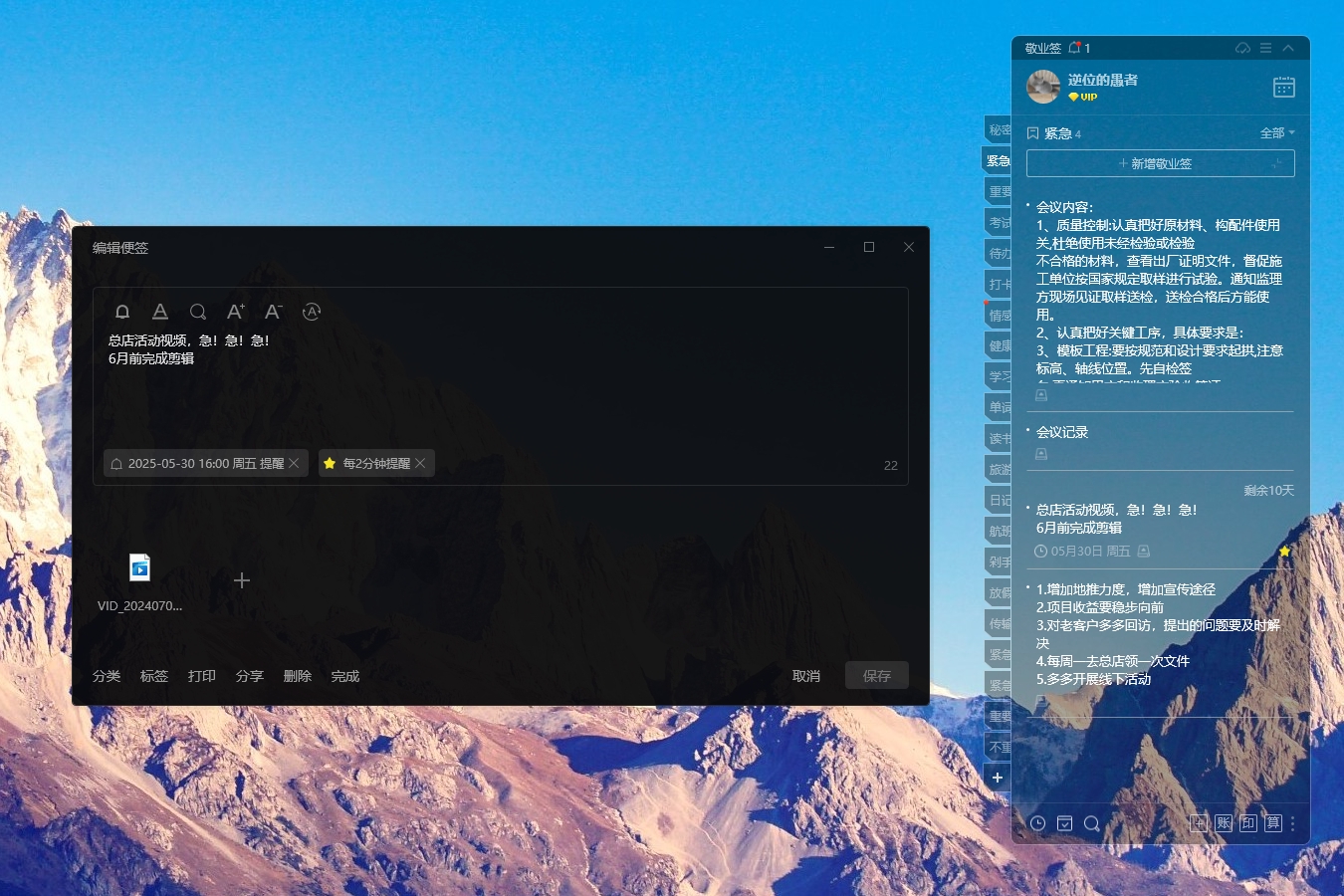Open the timeline clock icon at panel bottom

click(1037, 823)
